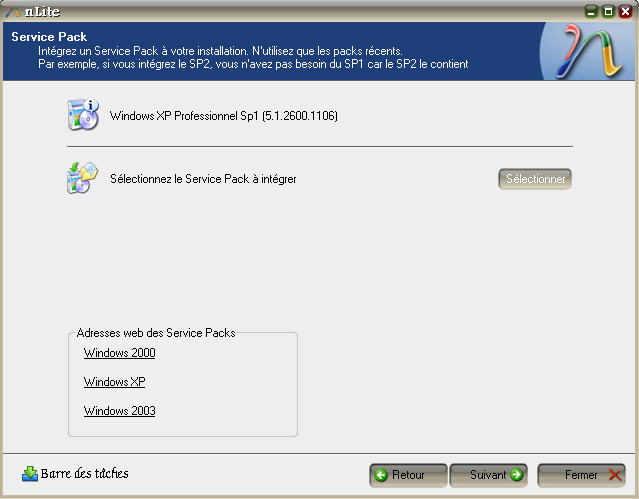The width and height of the screenshot is (639, 499).
Task: Close the nLite window
Action: (625, 11)
